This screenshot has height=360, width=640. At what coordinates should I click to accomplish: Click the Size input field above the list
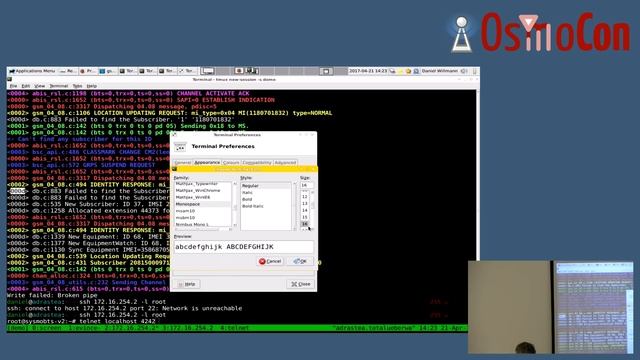(x=307, y=185)
